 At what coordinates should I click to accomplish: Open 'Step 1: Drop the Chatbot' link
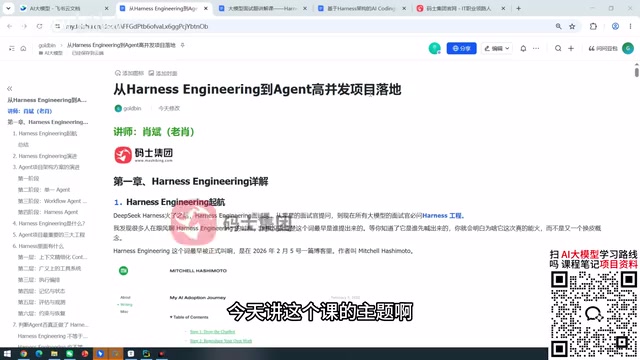212,332
